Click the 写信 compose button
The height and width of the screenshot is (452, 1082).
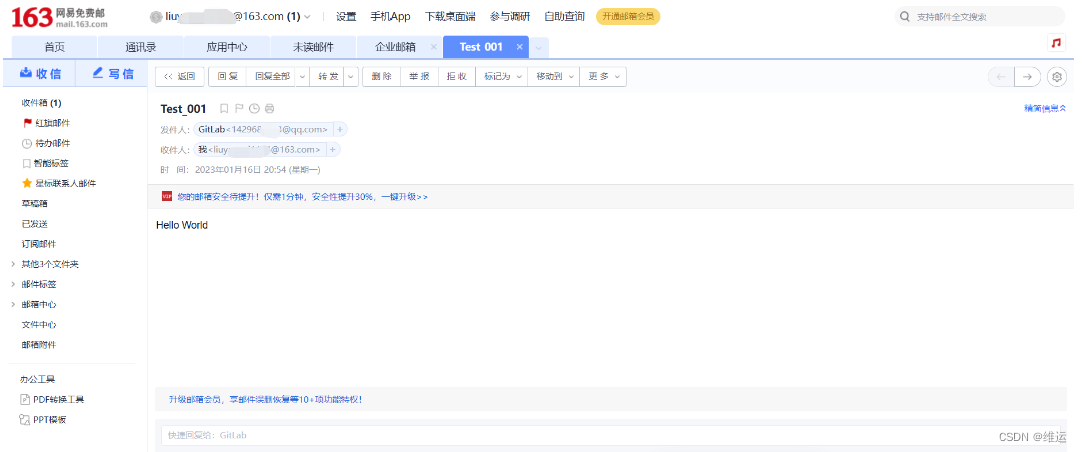tap(112, 74)
